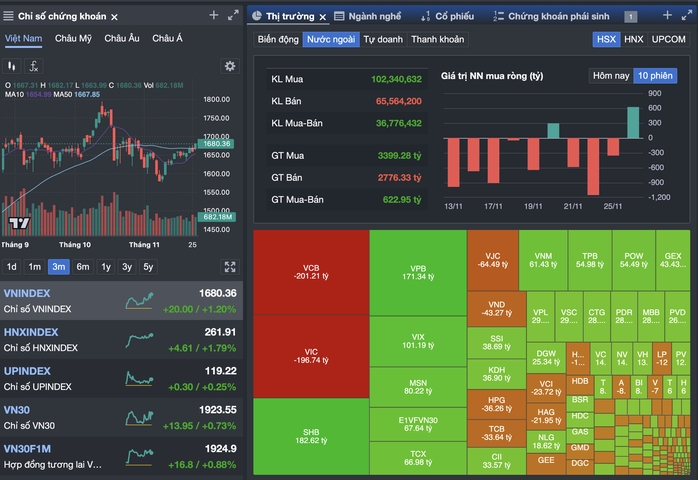The height and width of the screenshot is (480, 698).
Task: Close the Thị trường tab
Action: pos(324,17)
